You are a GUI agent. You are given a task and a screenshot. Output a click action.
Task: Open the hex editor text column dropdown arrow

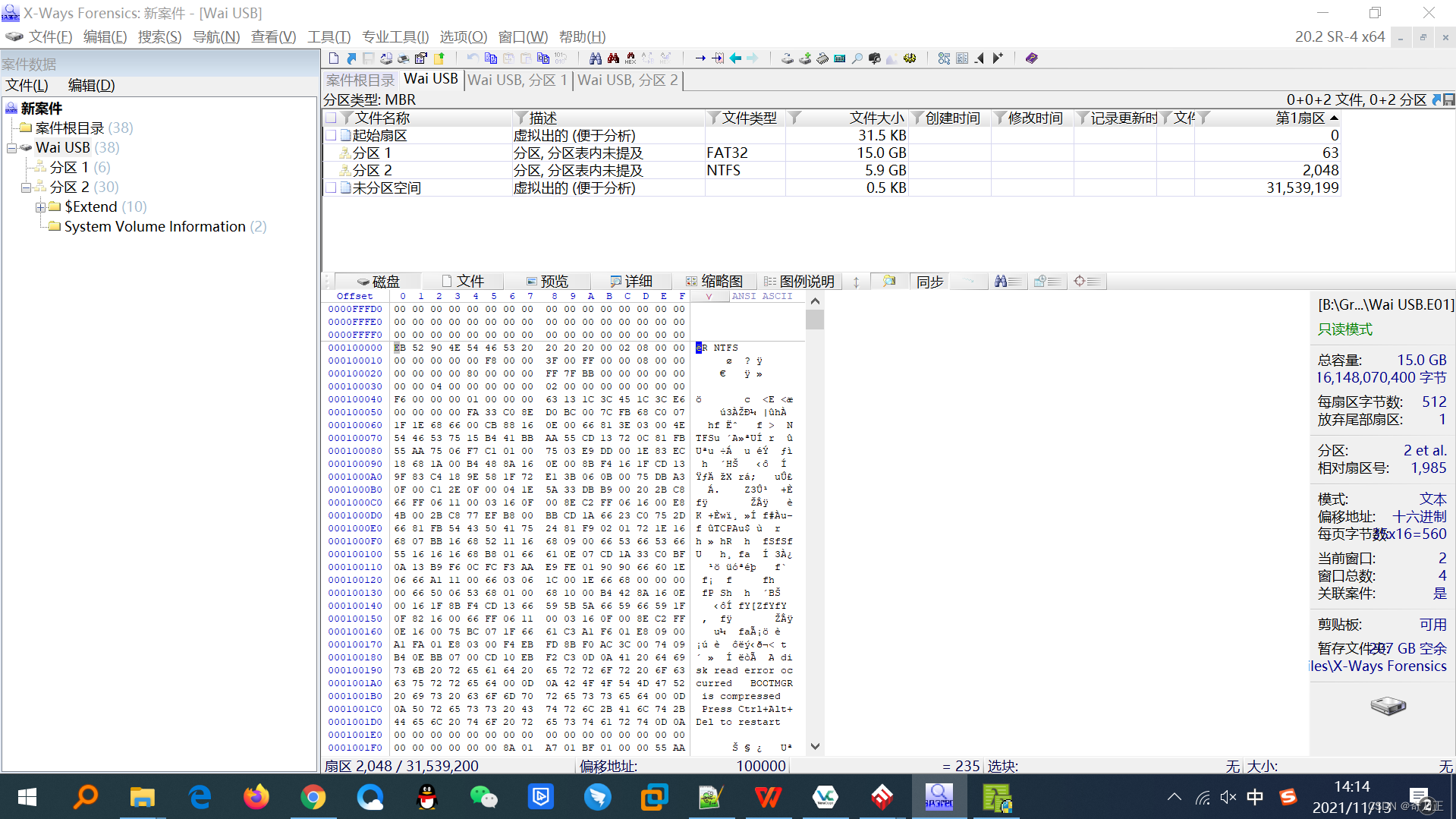(709, 297)
